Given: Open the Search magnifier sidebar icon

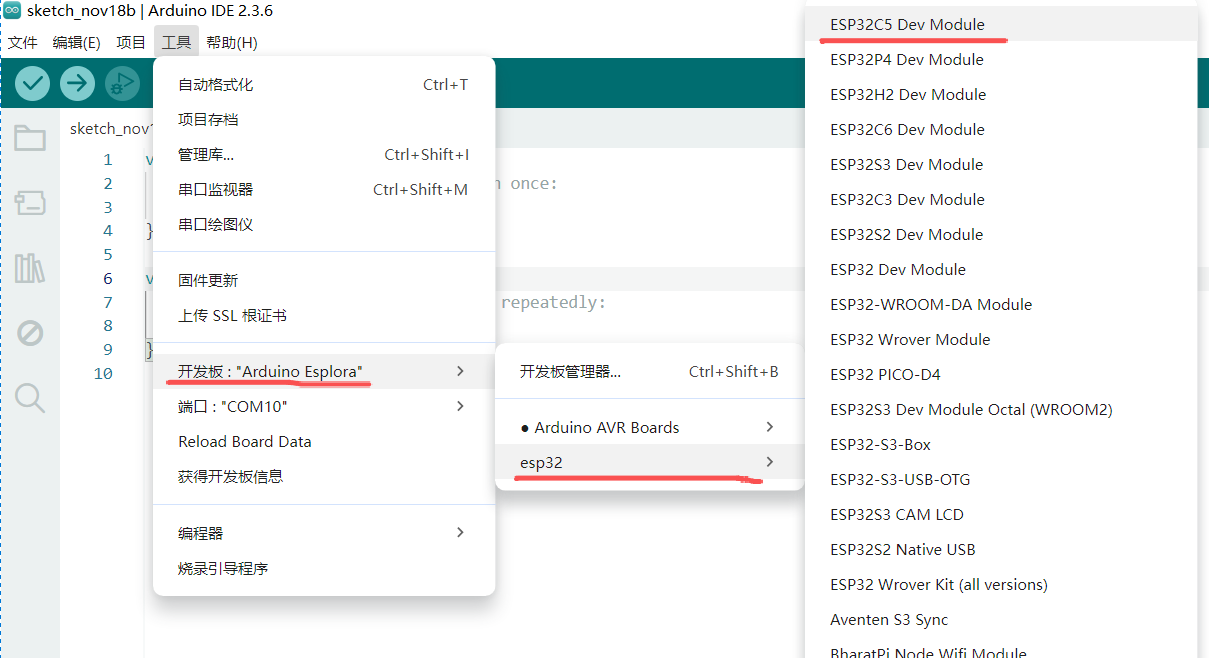Looking at the screenshot, I should tap(30, 398).
